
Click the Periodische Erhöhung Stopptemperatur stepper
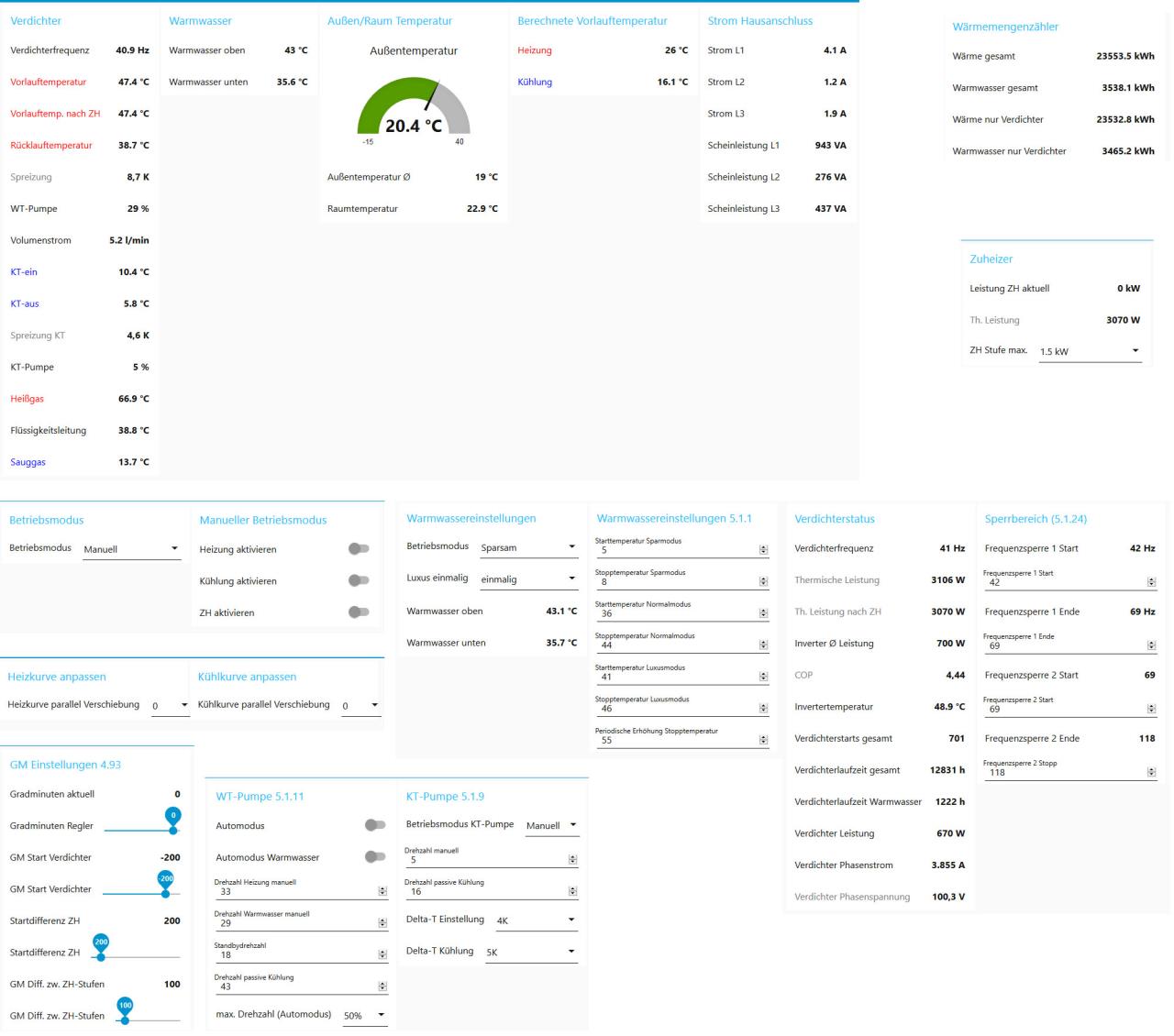(x=763, y=740)
